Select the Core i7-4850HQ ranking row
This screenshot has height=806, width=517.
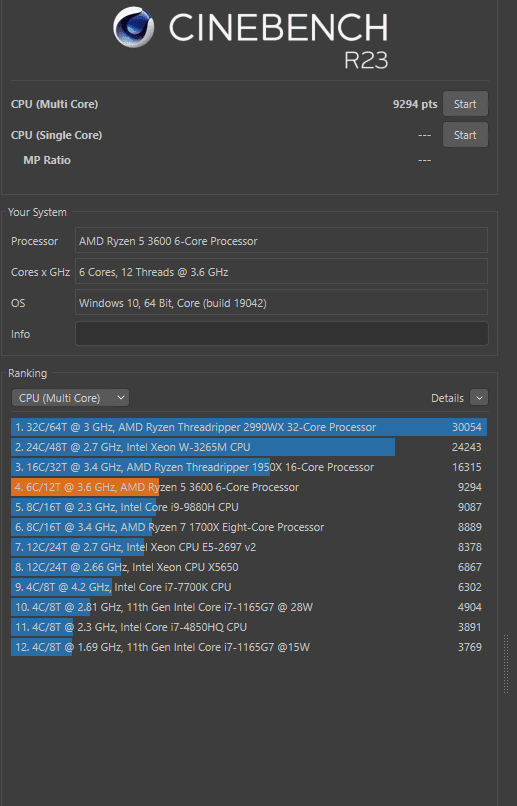click(x=249, y=627)
